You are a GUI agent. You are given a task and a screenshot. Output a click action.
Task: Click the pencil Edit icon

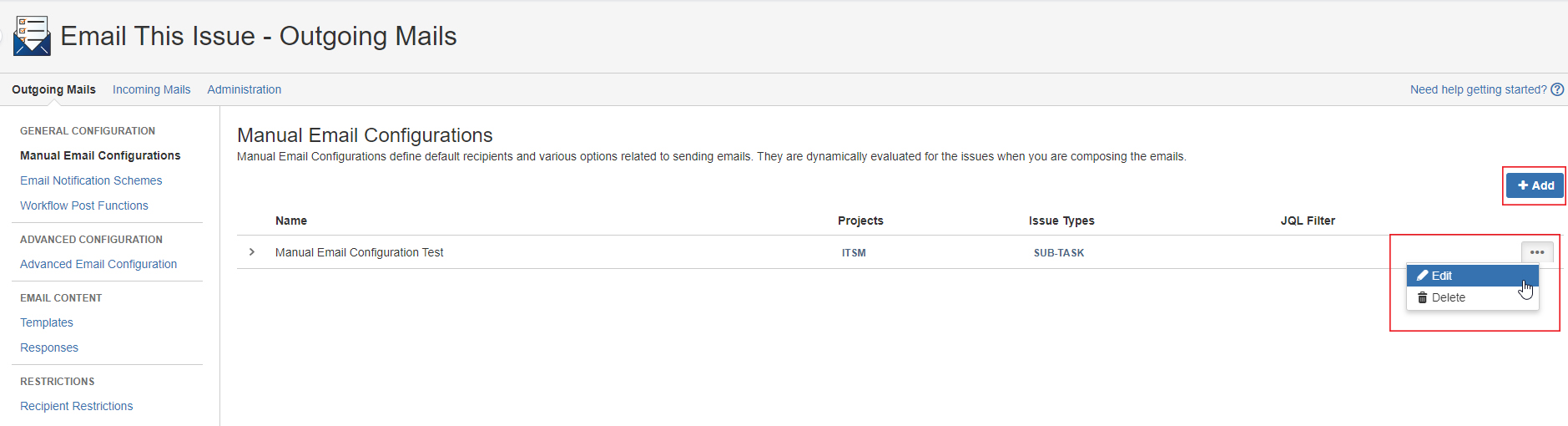point(1423,276)
